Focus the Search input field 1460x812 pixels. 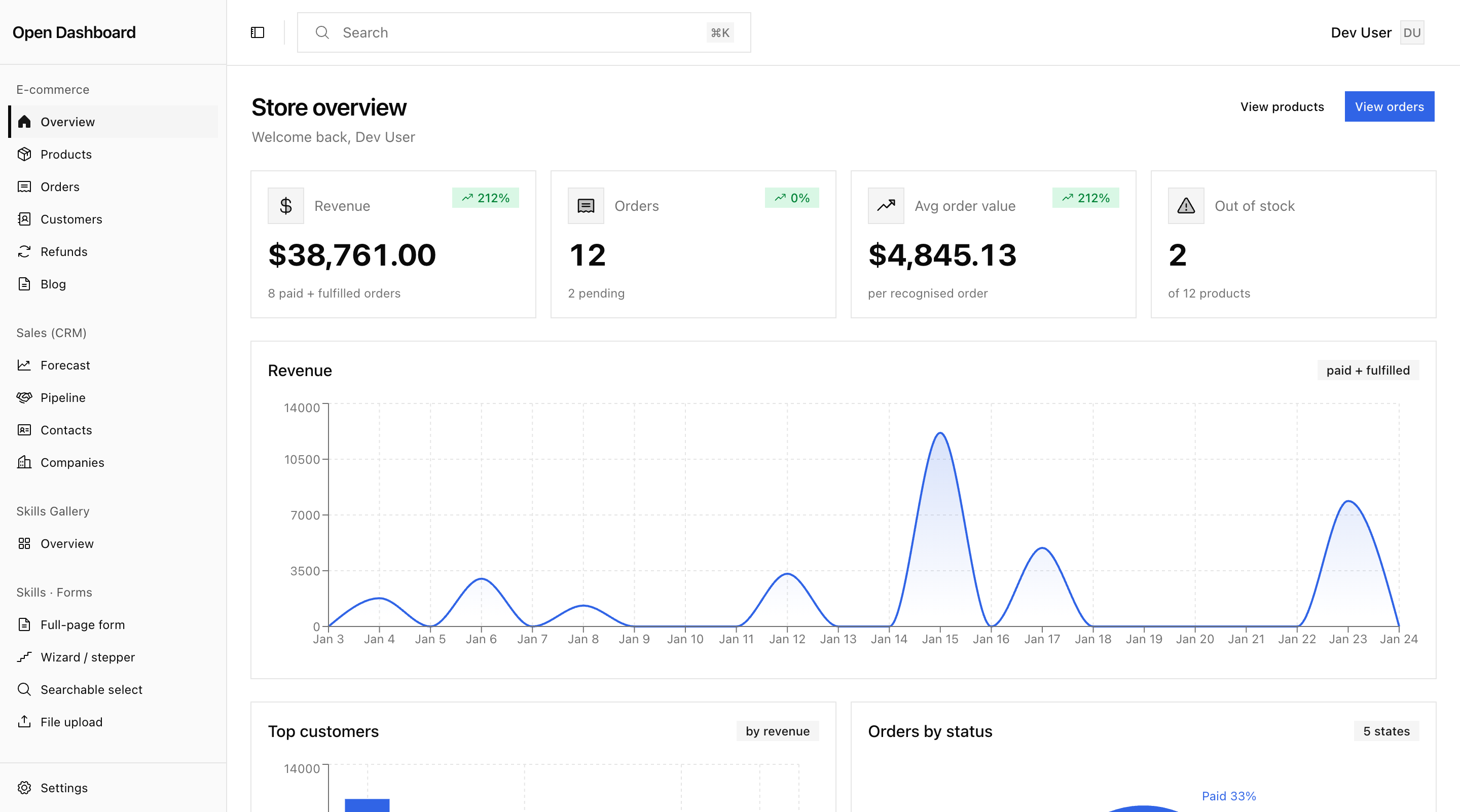pos(524,32)
